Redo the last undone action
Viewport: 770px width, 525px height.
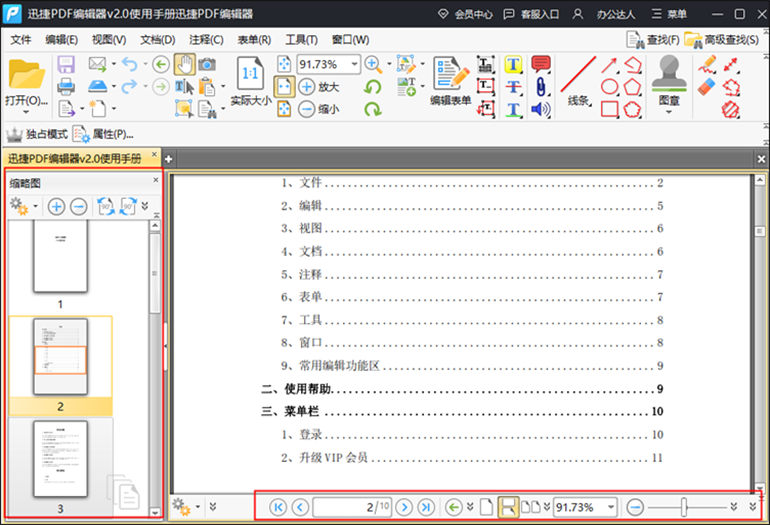(x=129, y=86)
